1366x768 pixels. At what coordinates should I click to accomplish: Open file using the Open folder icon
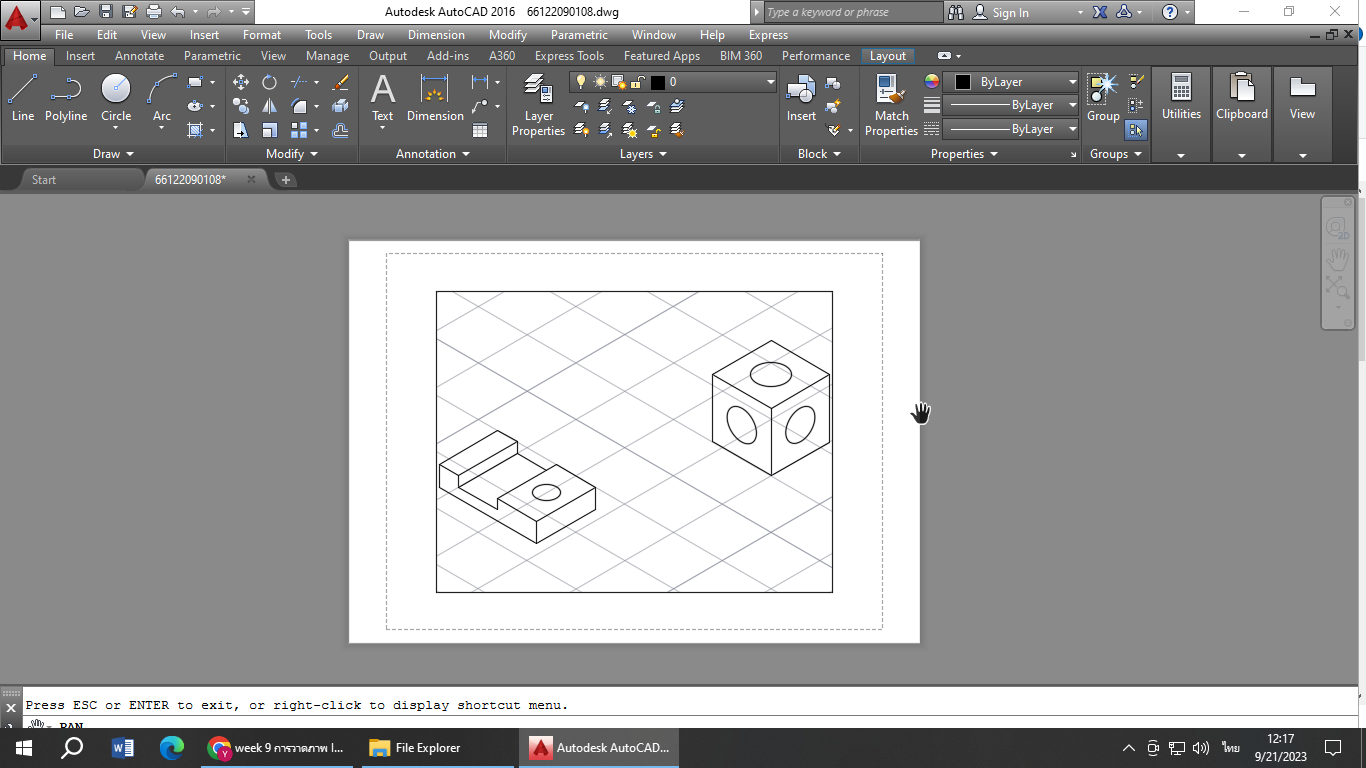[x=82, y=12]
